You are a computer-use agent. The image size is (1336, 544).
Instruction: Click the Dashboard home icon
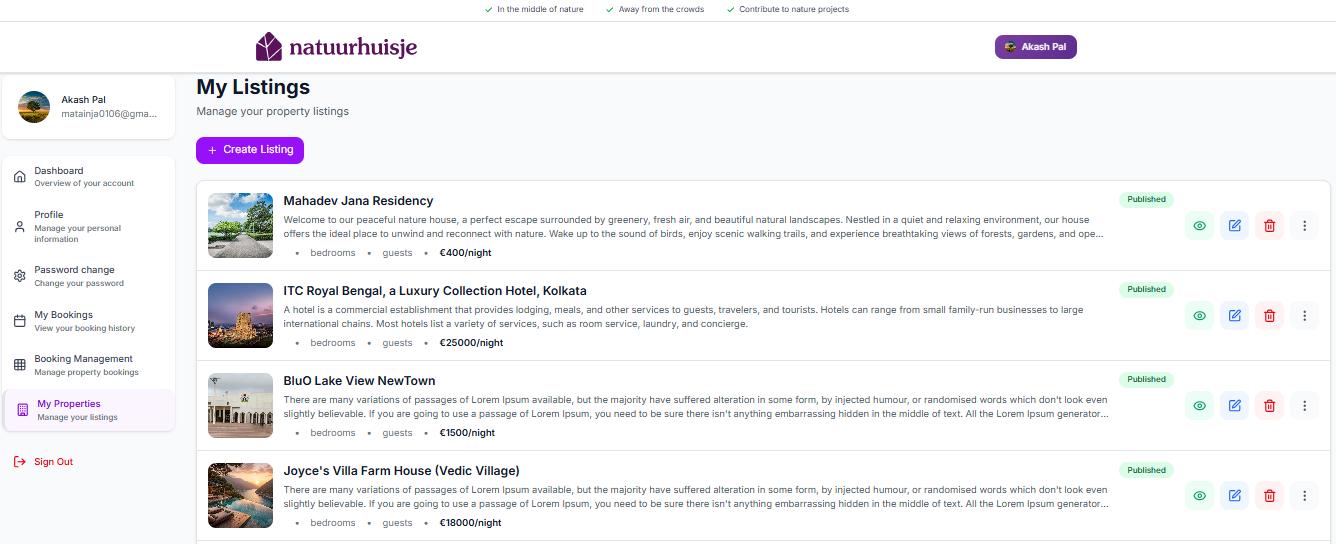20,177
